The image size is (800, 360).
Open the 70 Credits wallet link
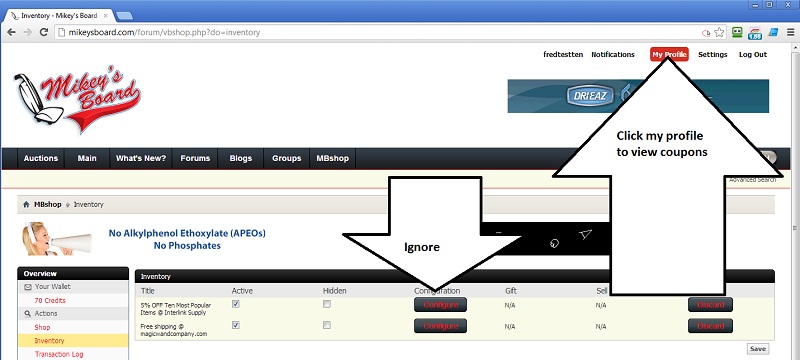(50, 301)
